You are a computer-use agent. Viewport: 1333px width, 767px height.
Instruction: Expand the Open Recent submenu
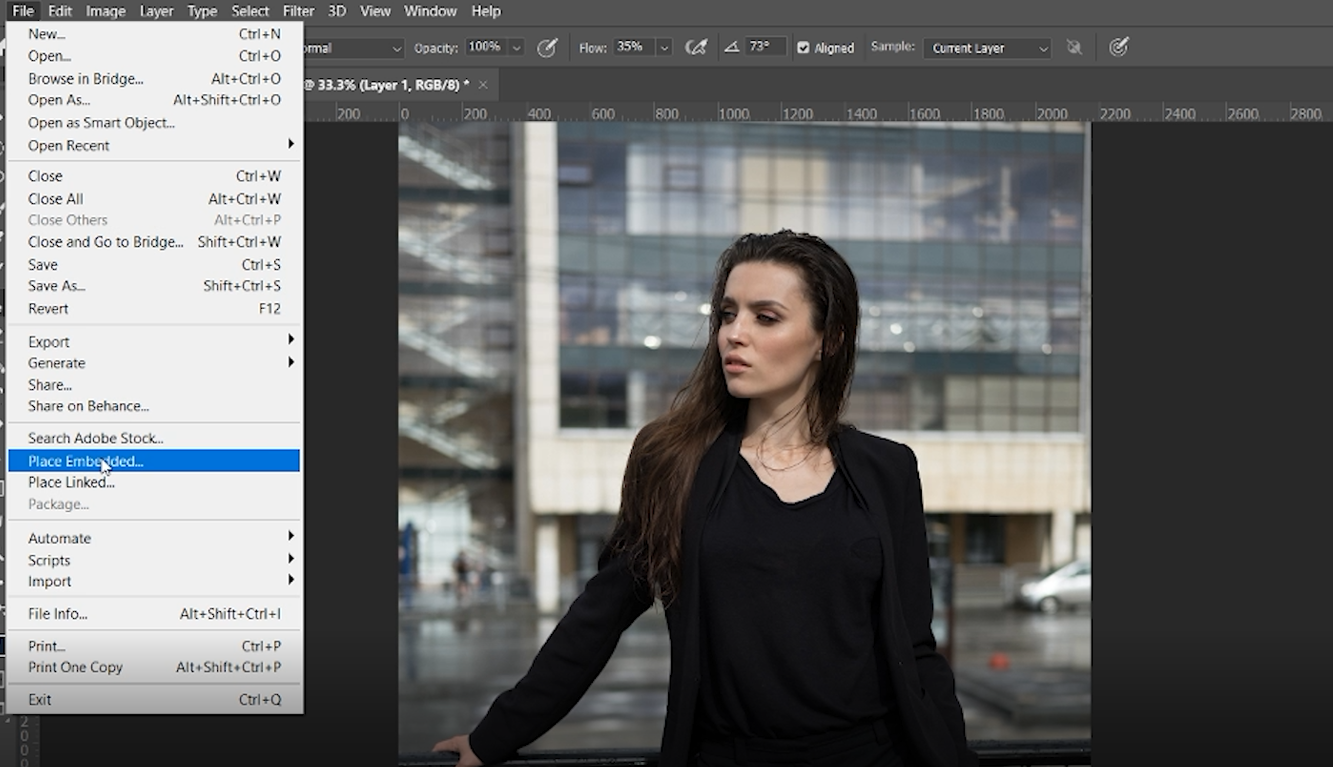tap(154, 145)
